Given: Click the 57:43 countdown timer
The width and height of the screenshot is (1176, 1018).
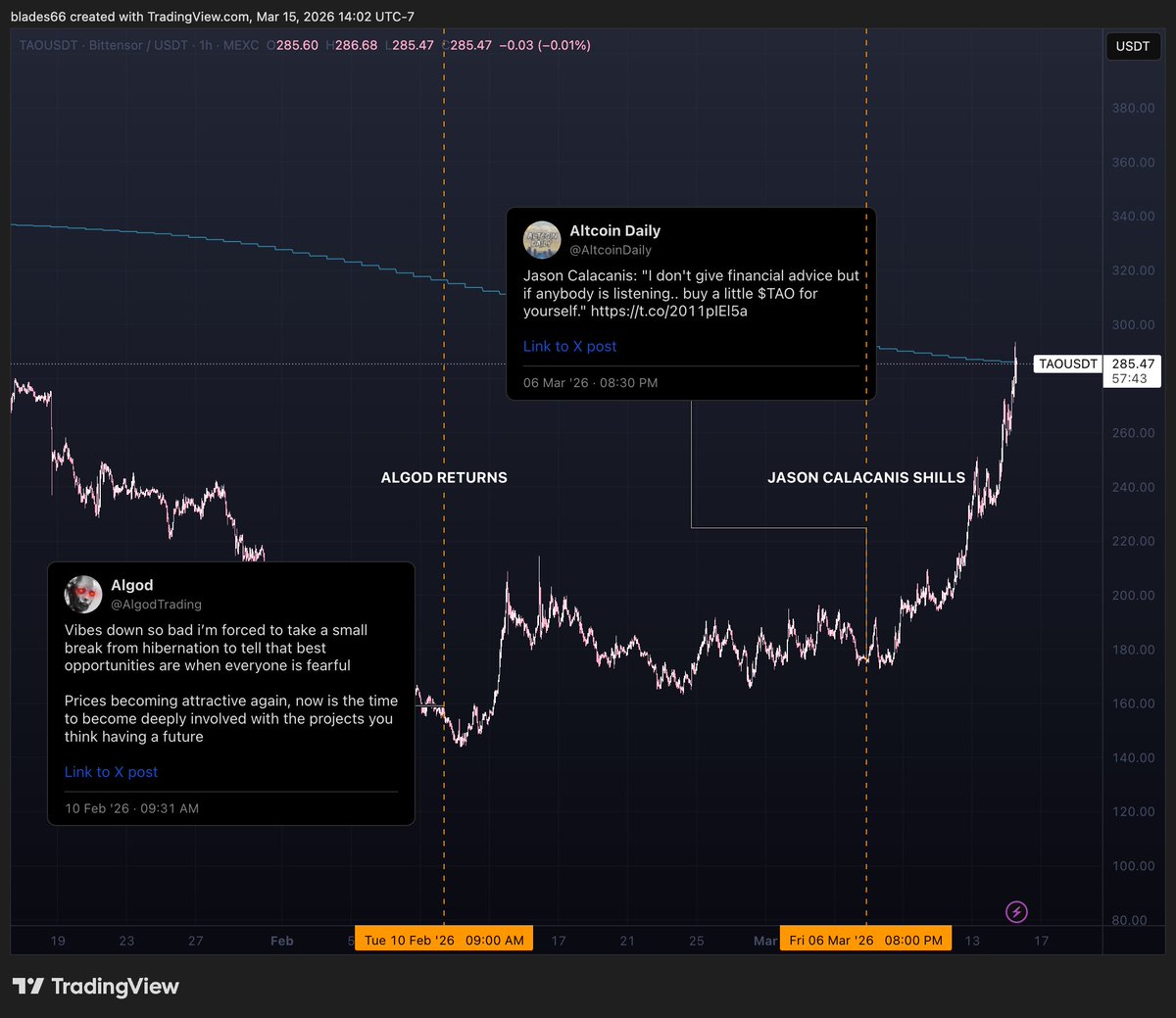Looking at the screenshot, I should click(1130, 379).
